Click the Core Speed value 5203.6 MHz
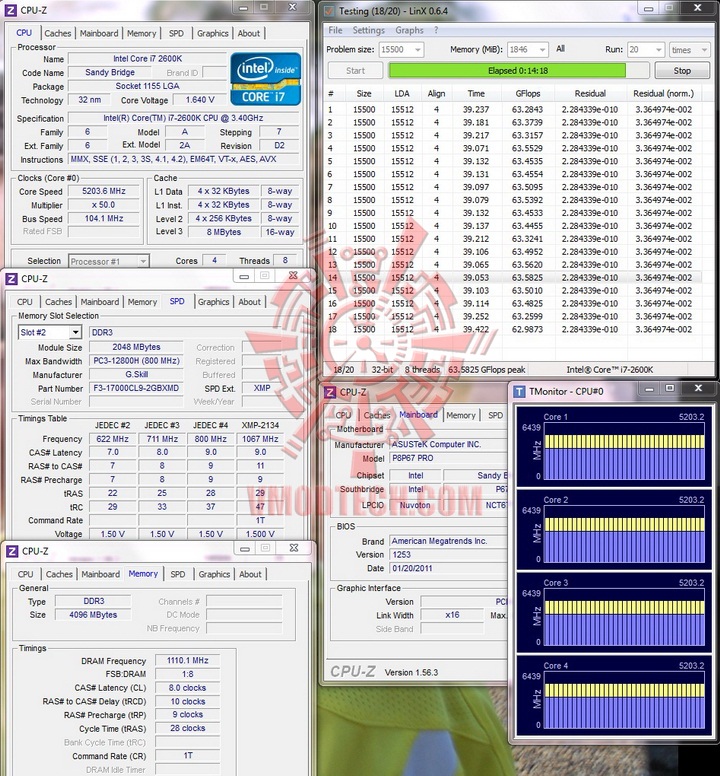 104,191
